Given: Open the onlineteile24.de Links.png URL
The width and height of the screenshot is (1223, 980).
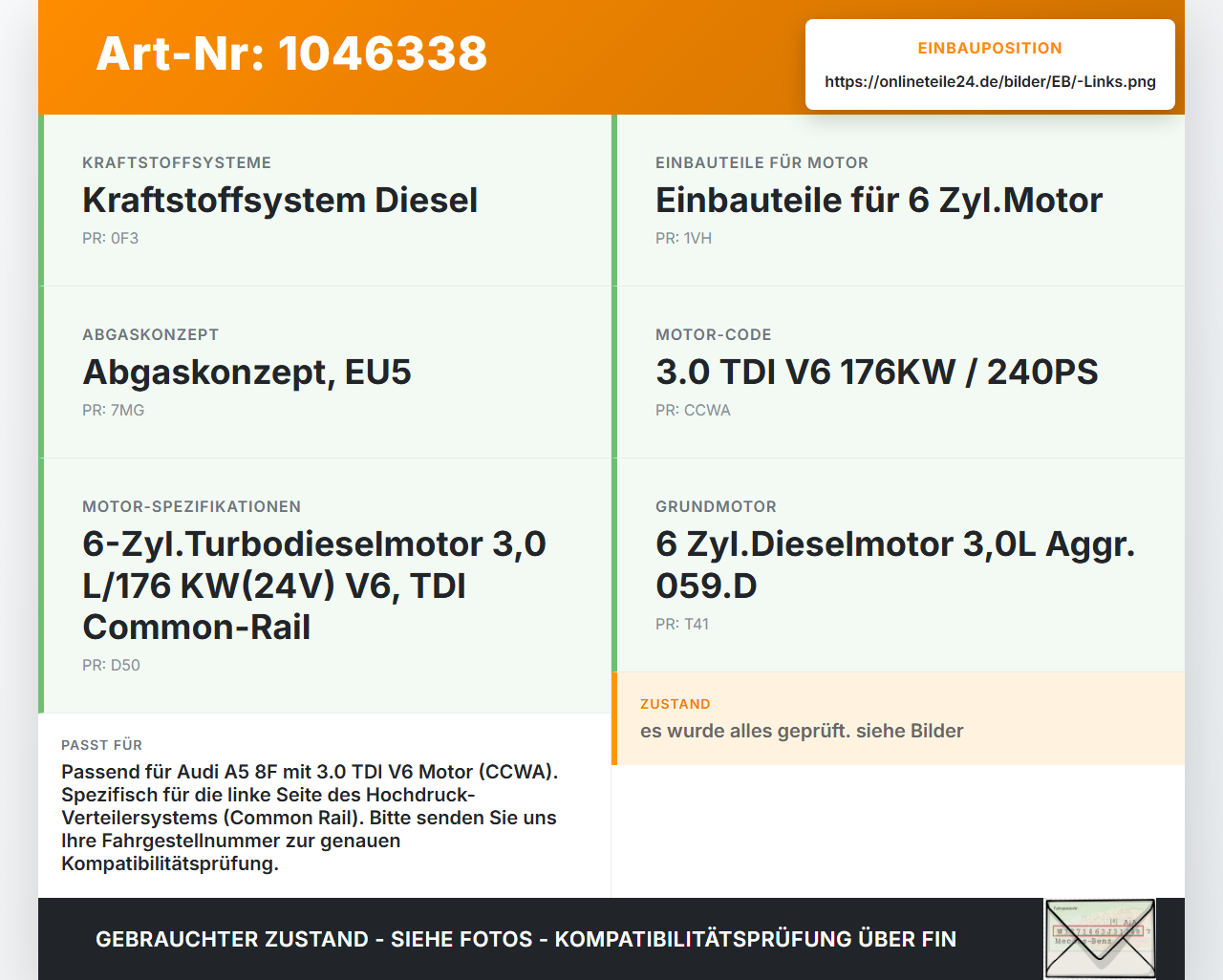Looking at the screenshot, I should [x=990, y=81].
